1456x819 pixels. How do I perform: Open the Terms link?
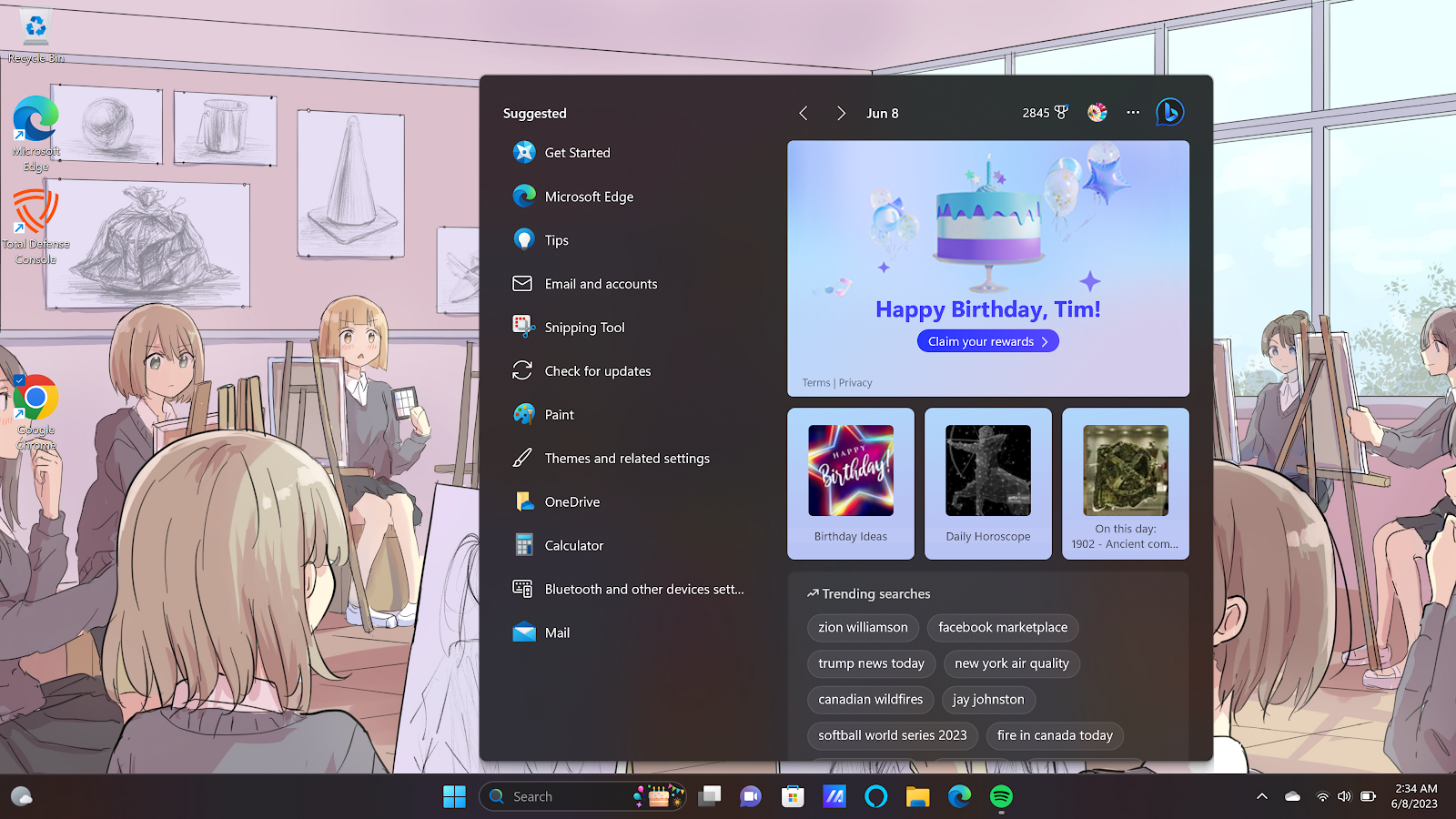[816, 383]
